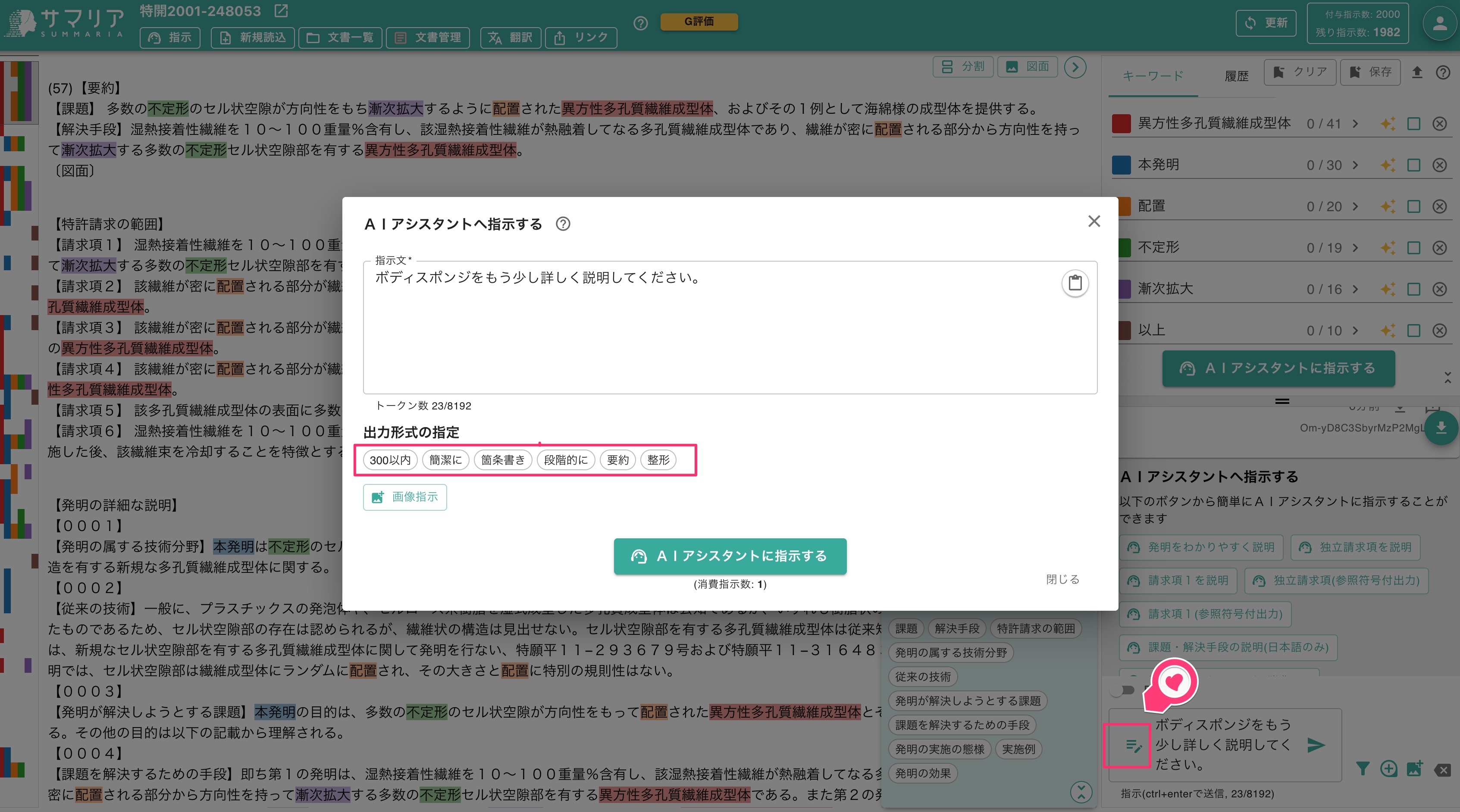
Task: Click the filter funnel icon
Action: (x=1363, y=769)
